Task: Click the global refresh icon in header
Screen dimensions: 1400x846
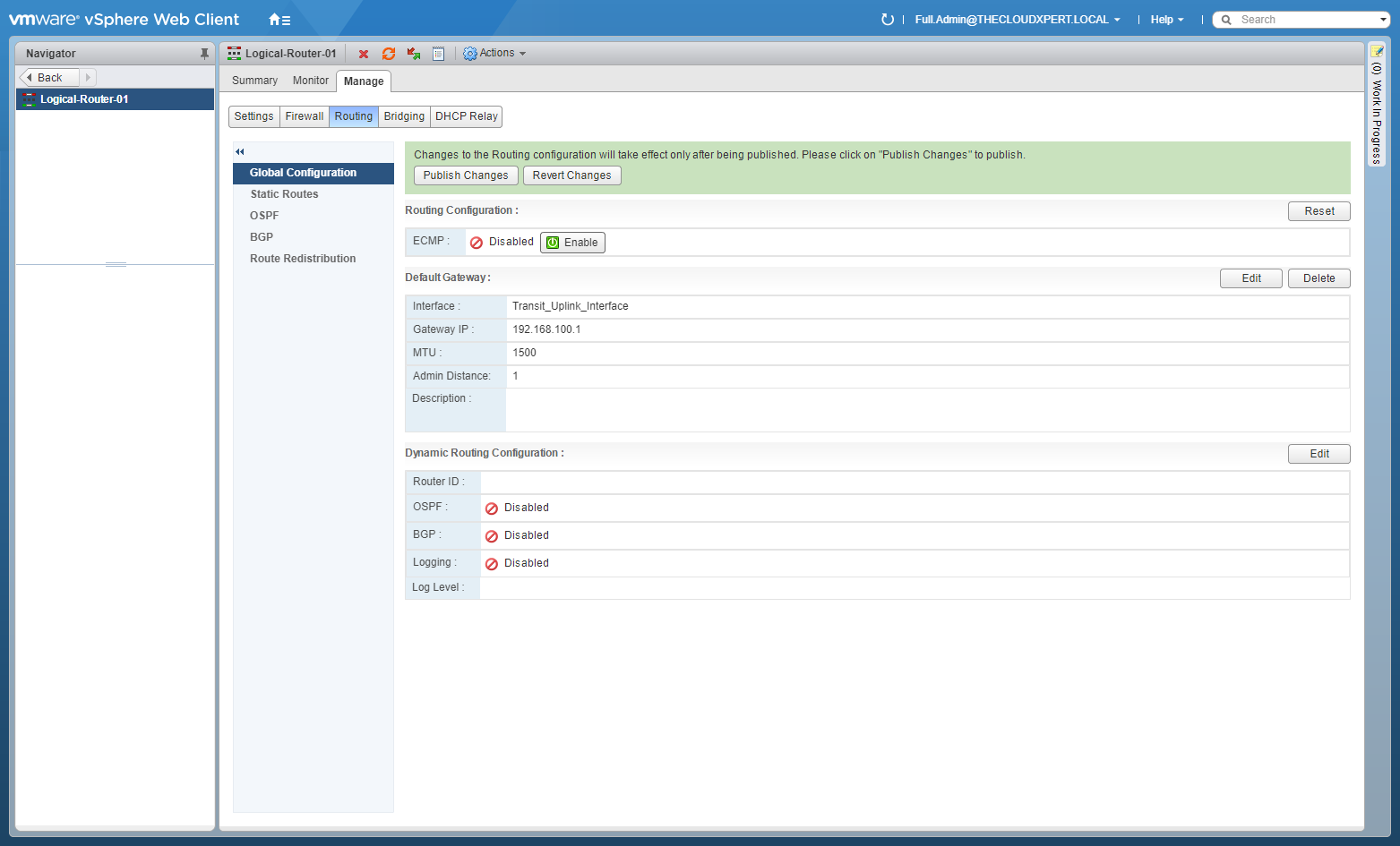Action: coord(887,20)
